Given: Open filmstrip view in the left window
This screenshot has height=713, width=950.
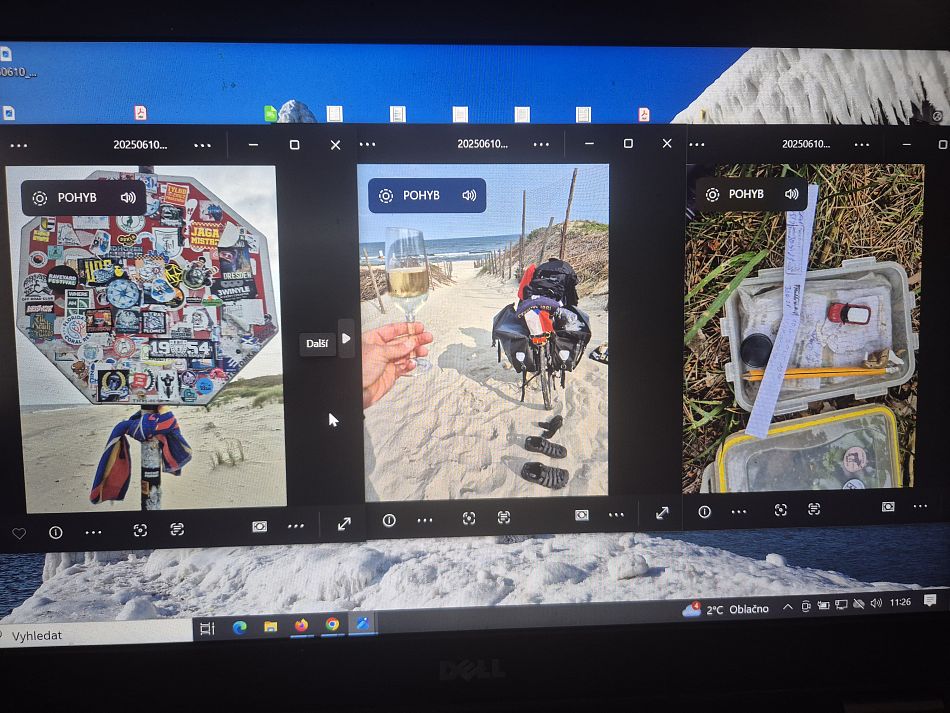Looking at the screenshot, I should [x=259, y=526].
